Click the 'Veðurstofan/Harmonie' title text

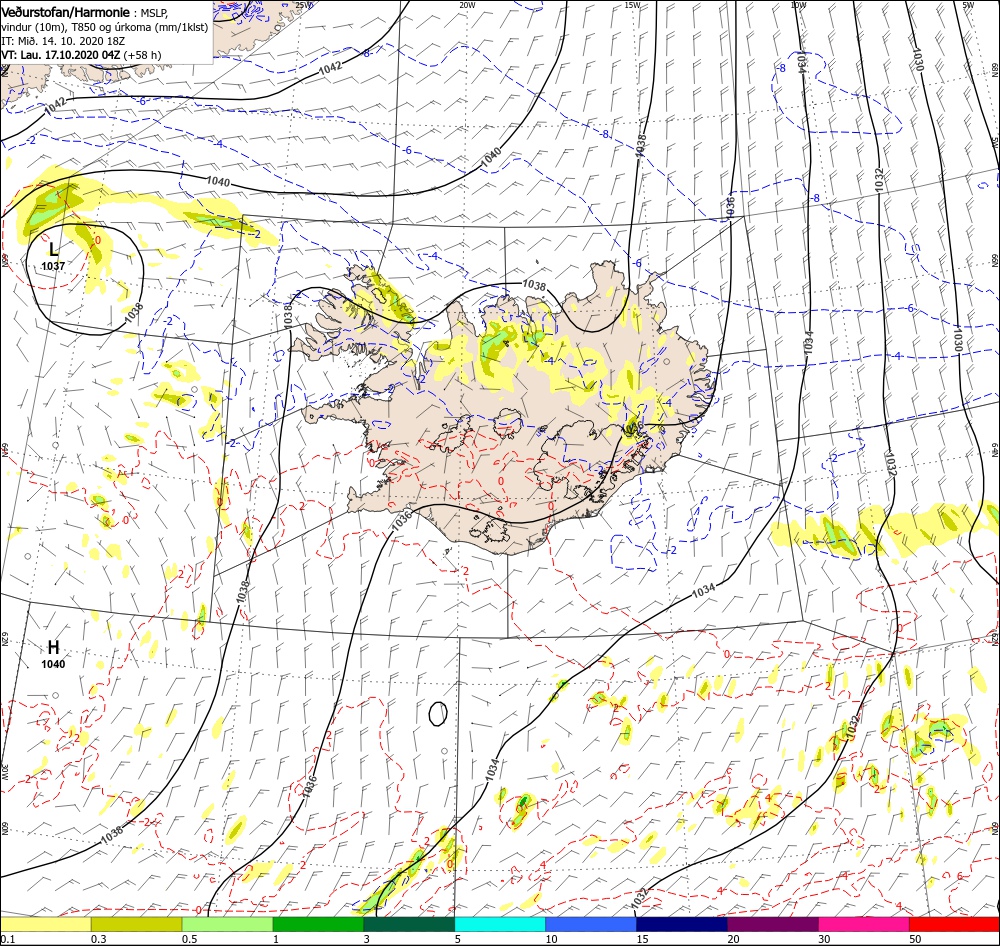(66, 13)
